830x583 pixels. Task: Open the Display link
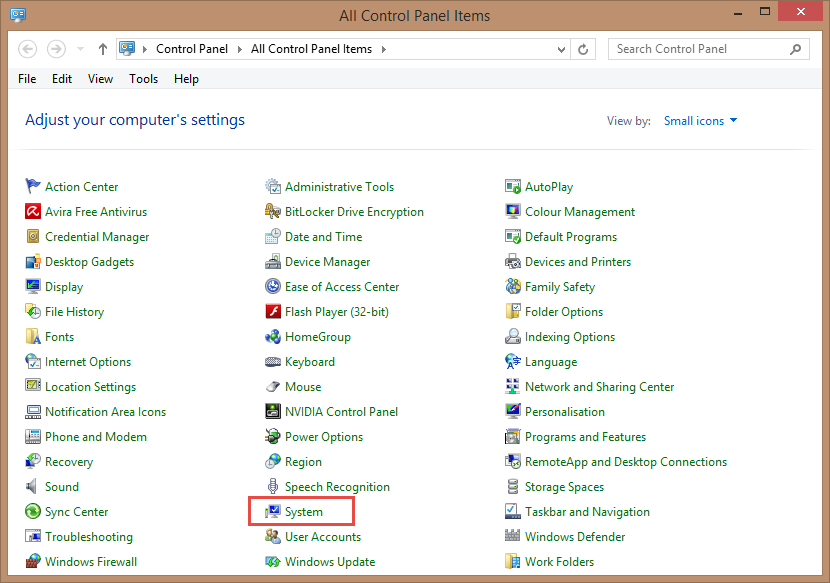(x=64, y=287)
